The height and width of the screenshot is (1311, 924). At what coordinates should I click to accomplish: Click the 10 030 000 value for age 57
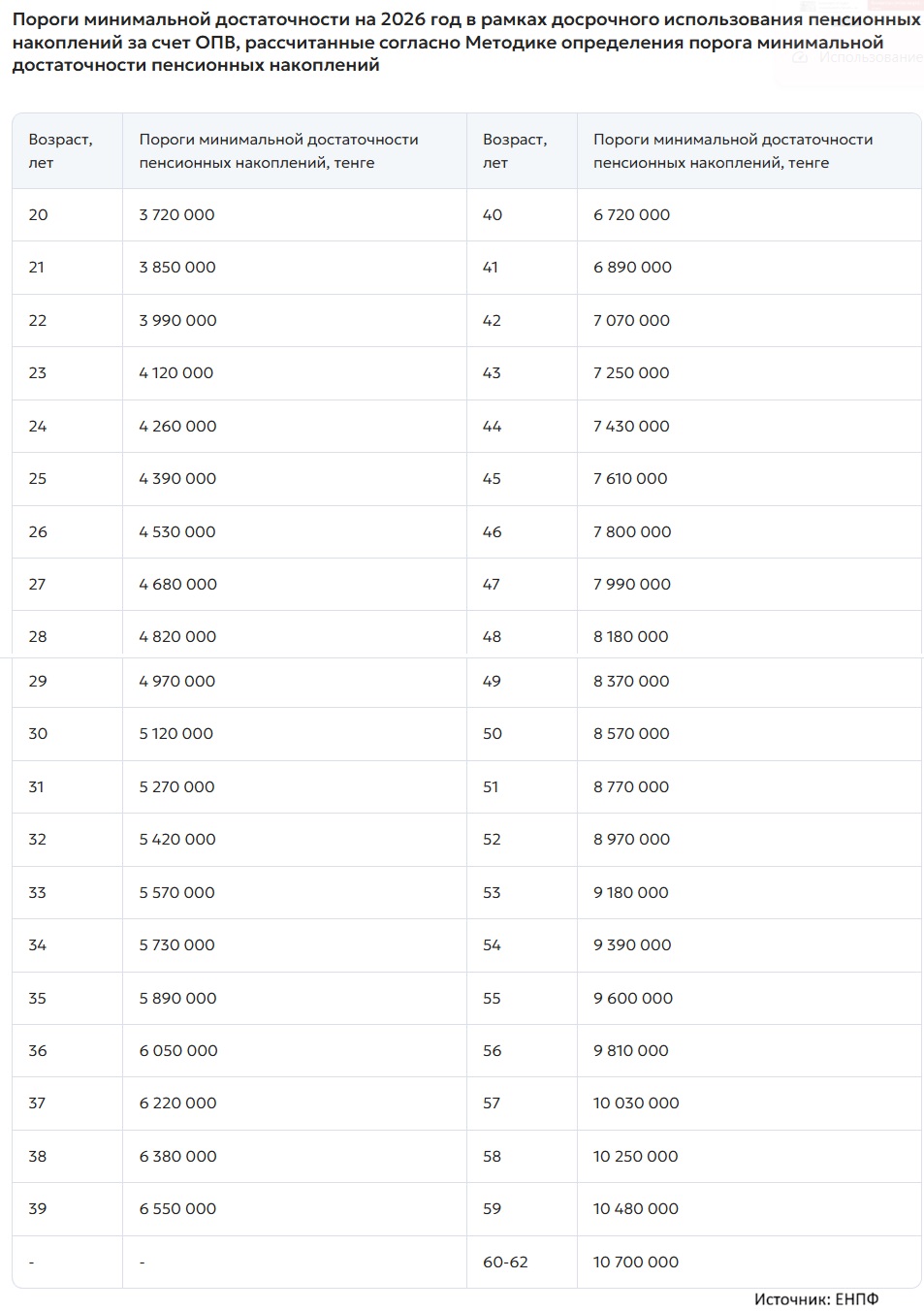[636, 1103]
